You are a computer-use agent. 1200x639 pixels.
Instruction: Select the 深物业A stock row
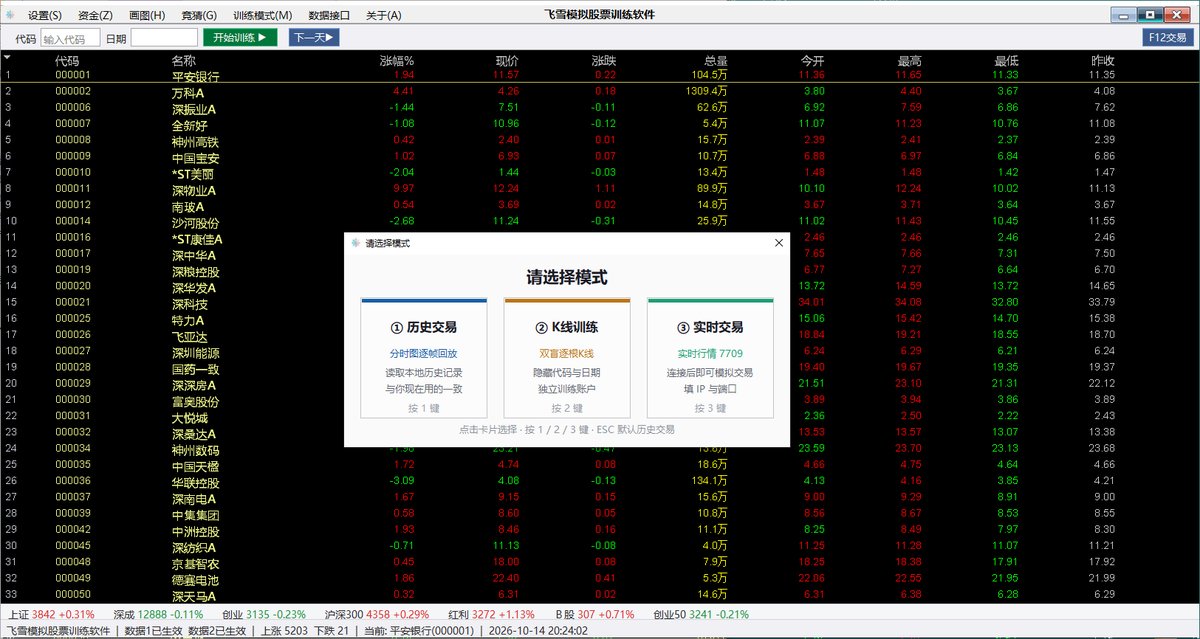pyautogui.click(x=600, y=189)
